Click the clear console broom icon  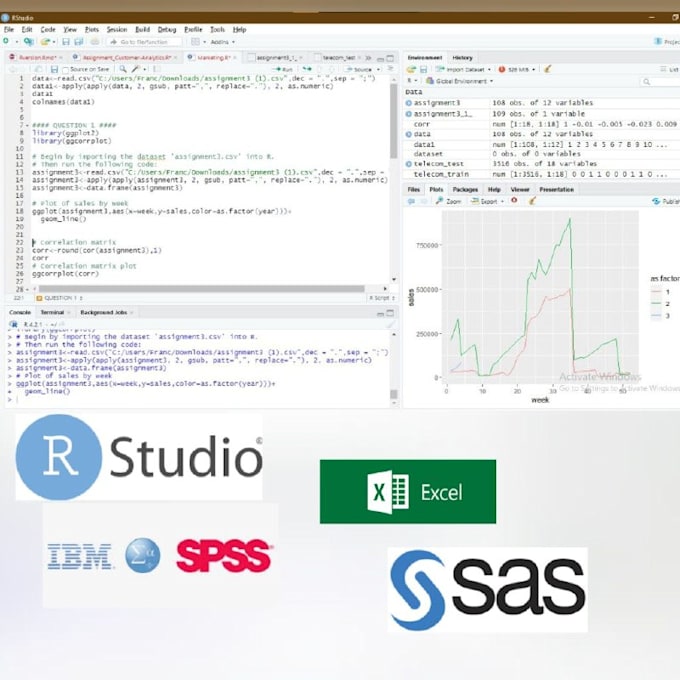391,324
